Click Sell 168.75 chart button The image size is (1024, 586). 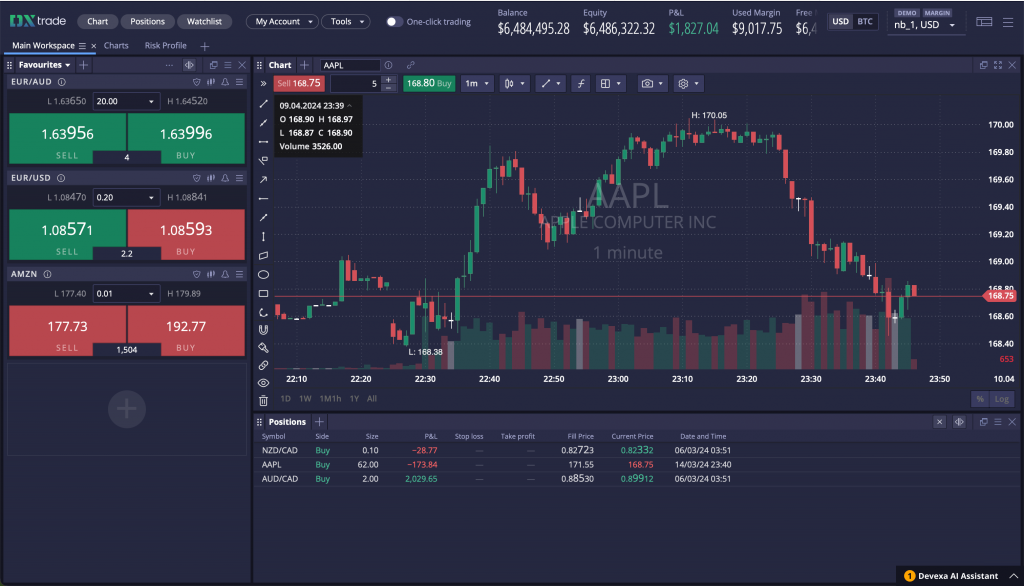pyautogui.click(x=298, y=84)
